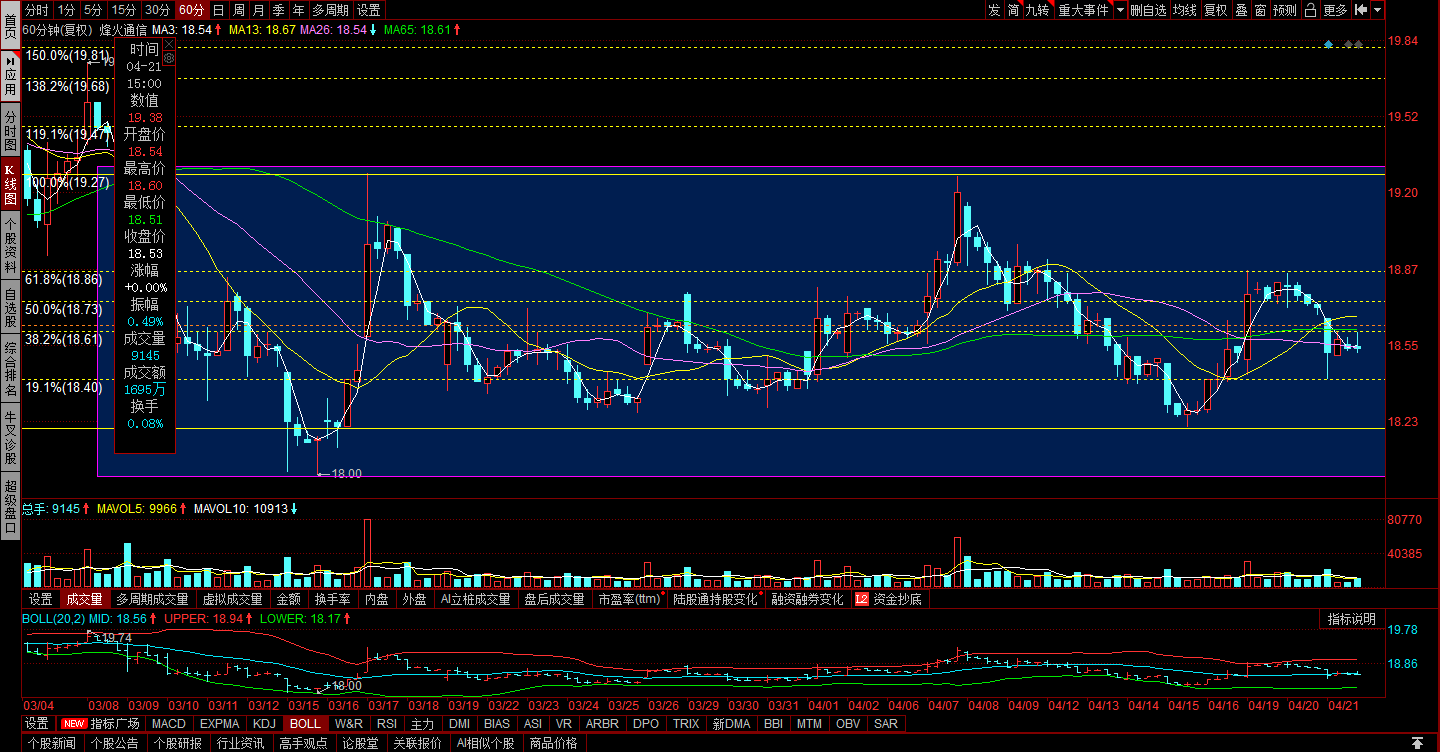Switch to 分时 period

click(37, 10)
